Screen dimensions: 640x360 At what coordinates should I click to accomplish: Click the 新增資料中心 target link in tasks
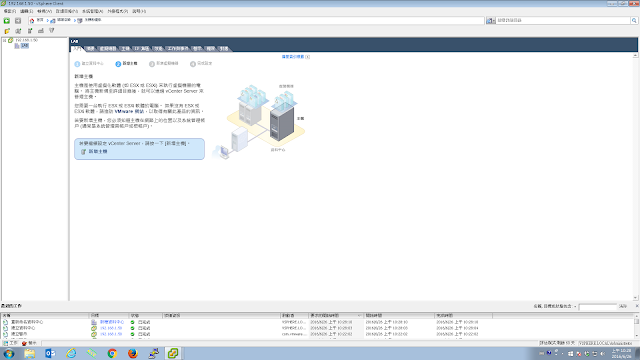pos(112,322)
